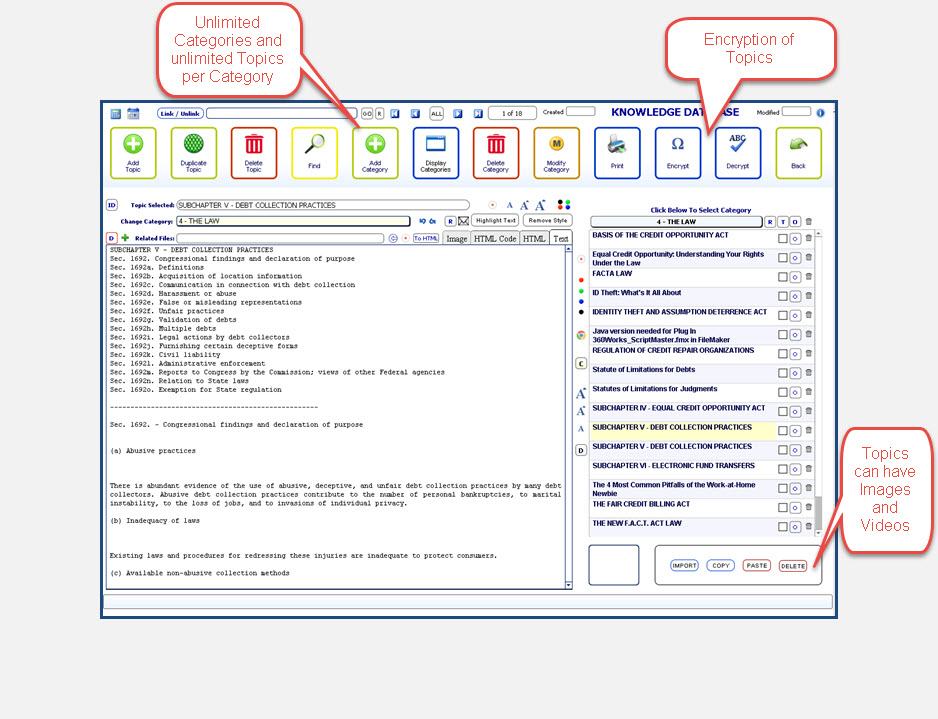The width and height of the screenshot is (938, 719).
Task: Select the red color dot beside the editor
Action: pyautogui.click(x=581, y=279)
